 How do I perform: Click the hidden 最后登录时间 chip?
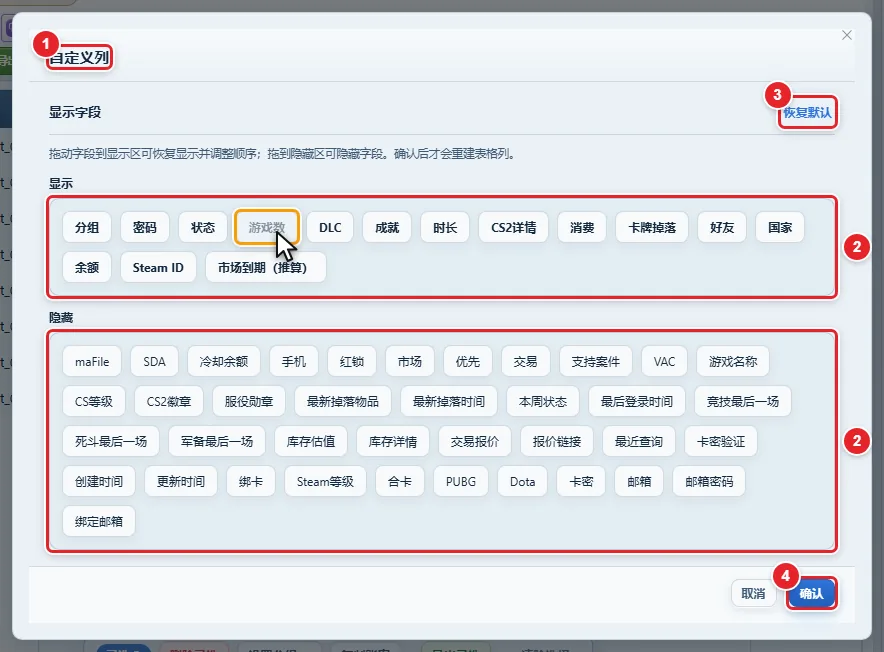(x=637, y=402)
